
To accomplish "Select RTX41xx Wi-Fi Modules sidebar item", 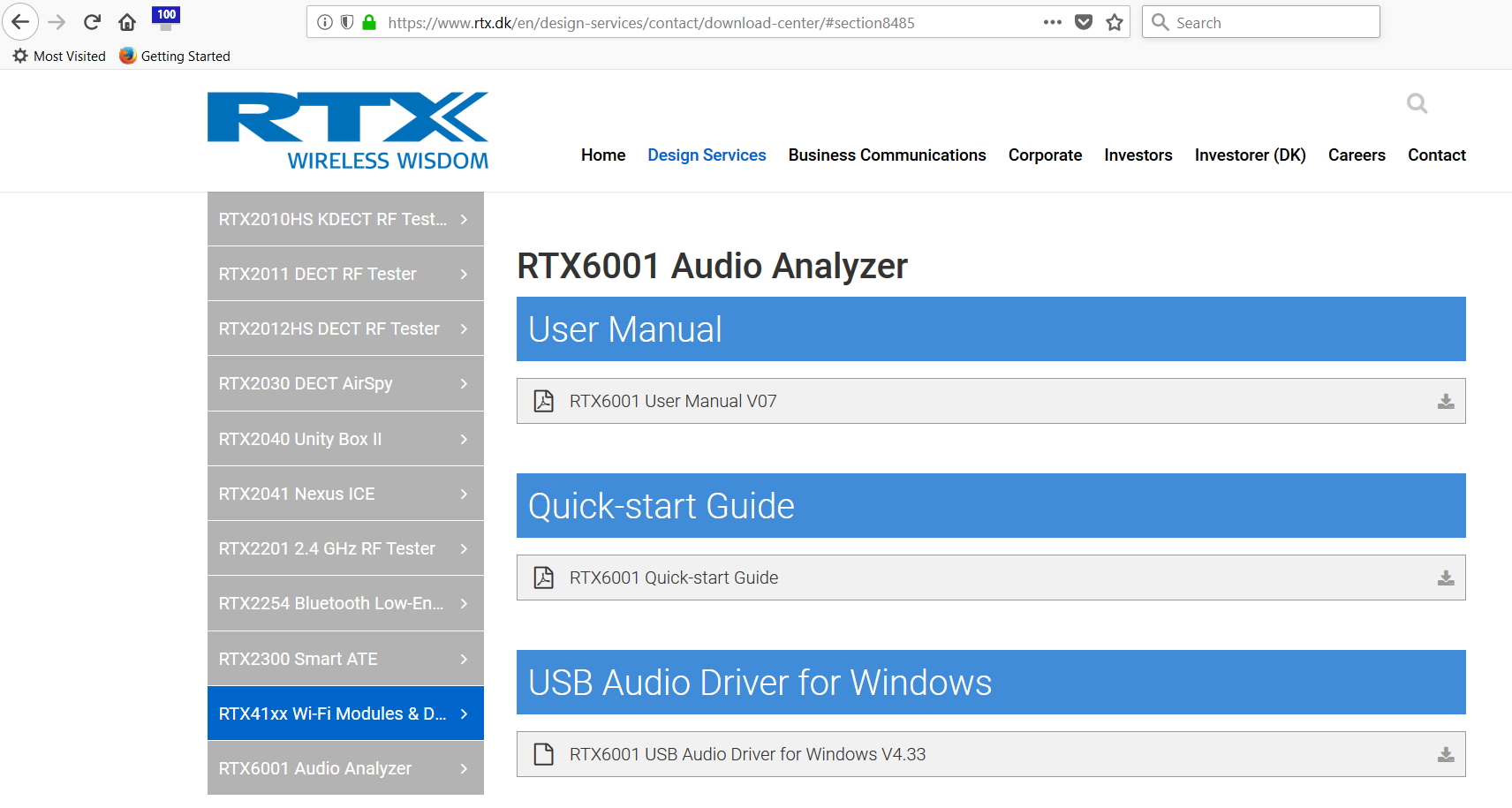I will (x=345, y=714).
